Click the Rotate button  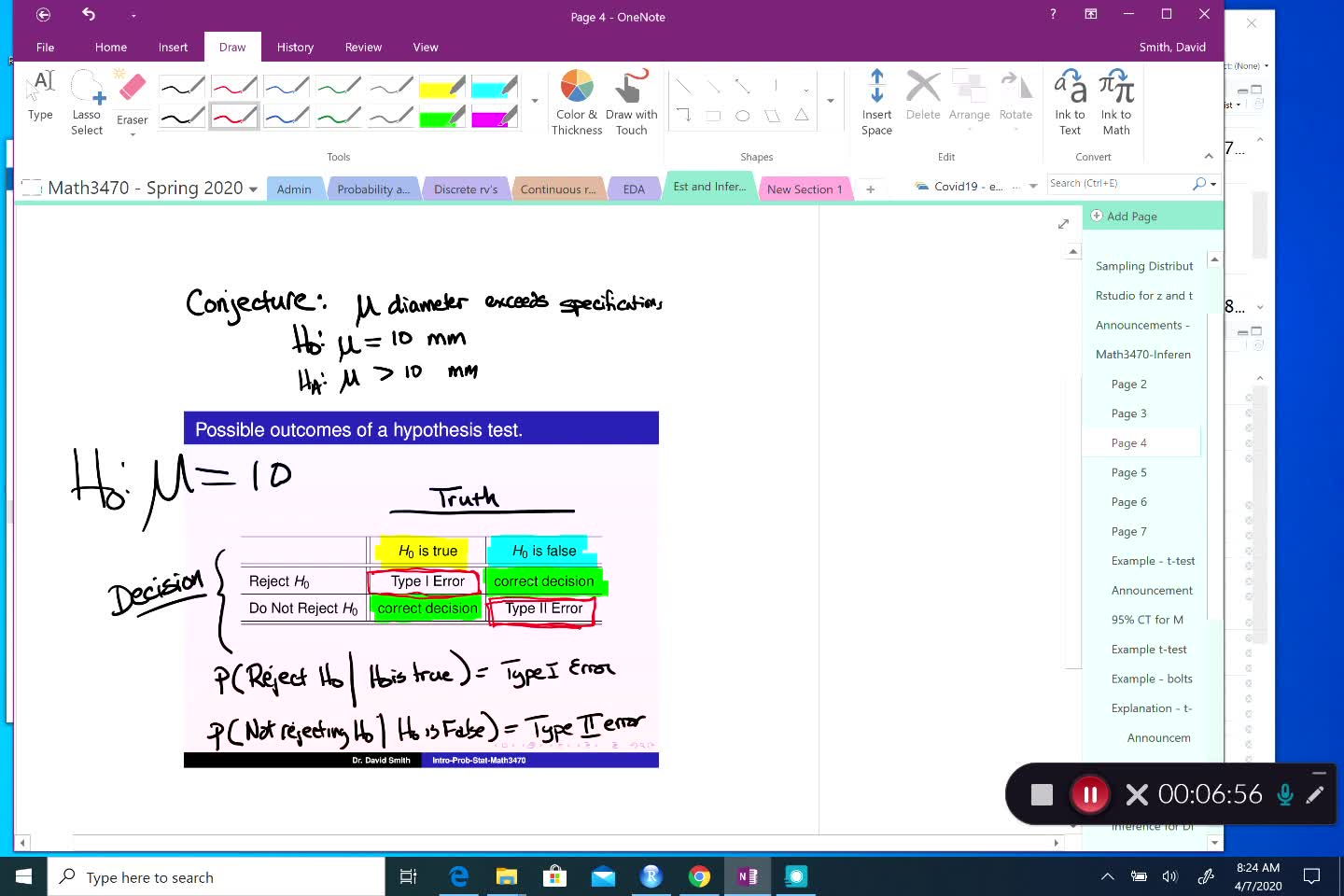tap(1015, 96)
